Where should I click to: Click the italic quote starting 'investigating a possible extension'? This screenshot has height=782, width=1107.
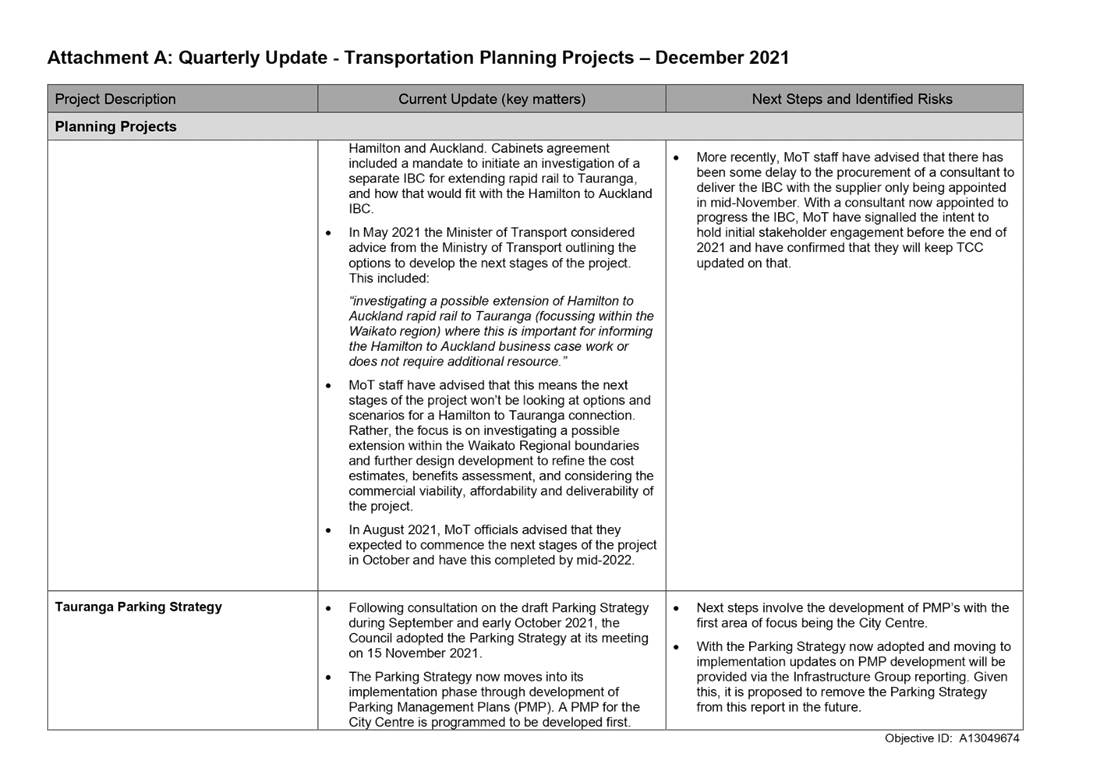click(x=501, y=331)
